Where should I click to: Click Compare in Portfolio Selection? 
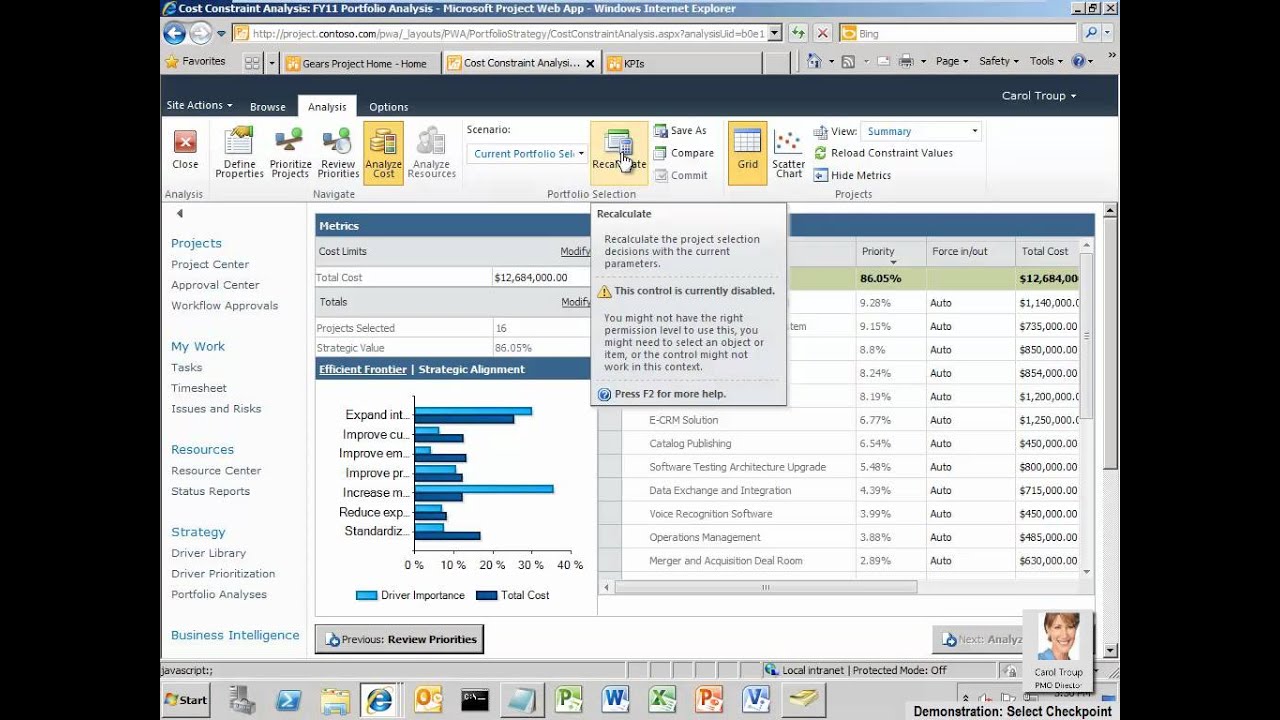(684, 153)
